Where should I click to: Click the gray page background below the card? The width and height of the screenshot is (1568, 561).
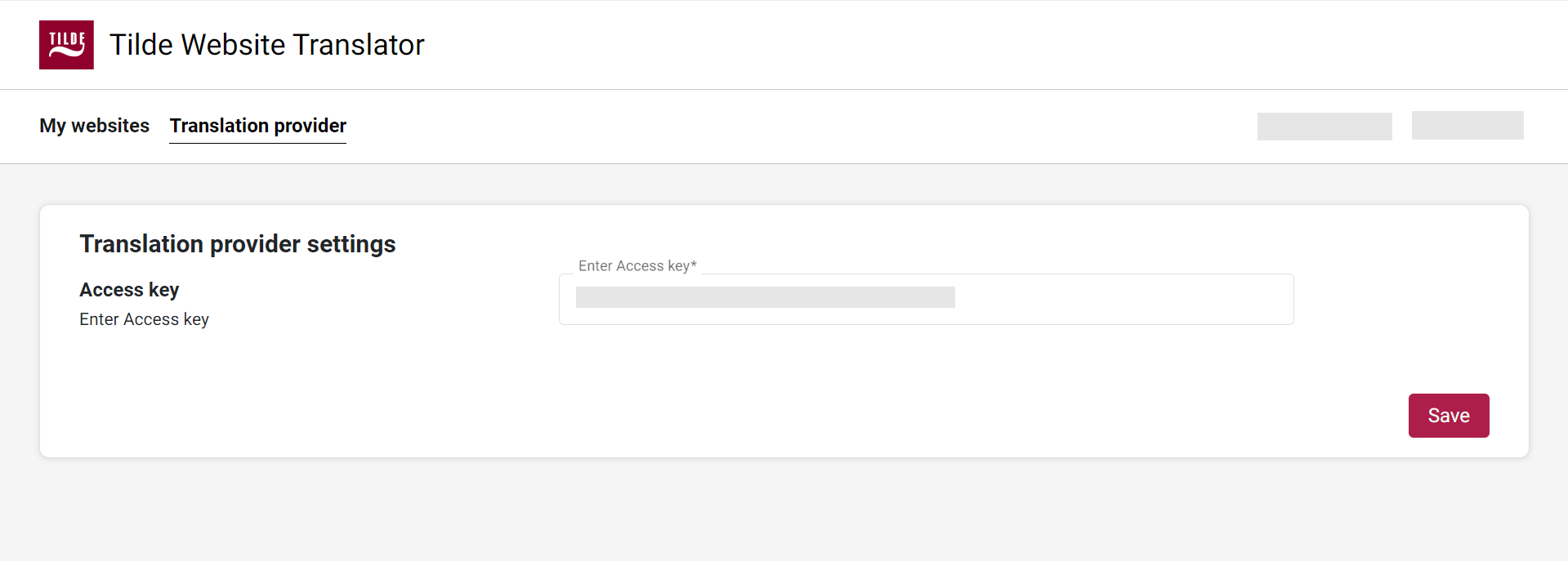tap(784, 510)
